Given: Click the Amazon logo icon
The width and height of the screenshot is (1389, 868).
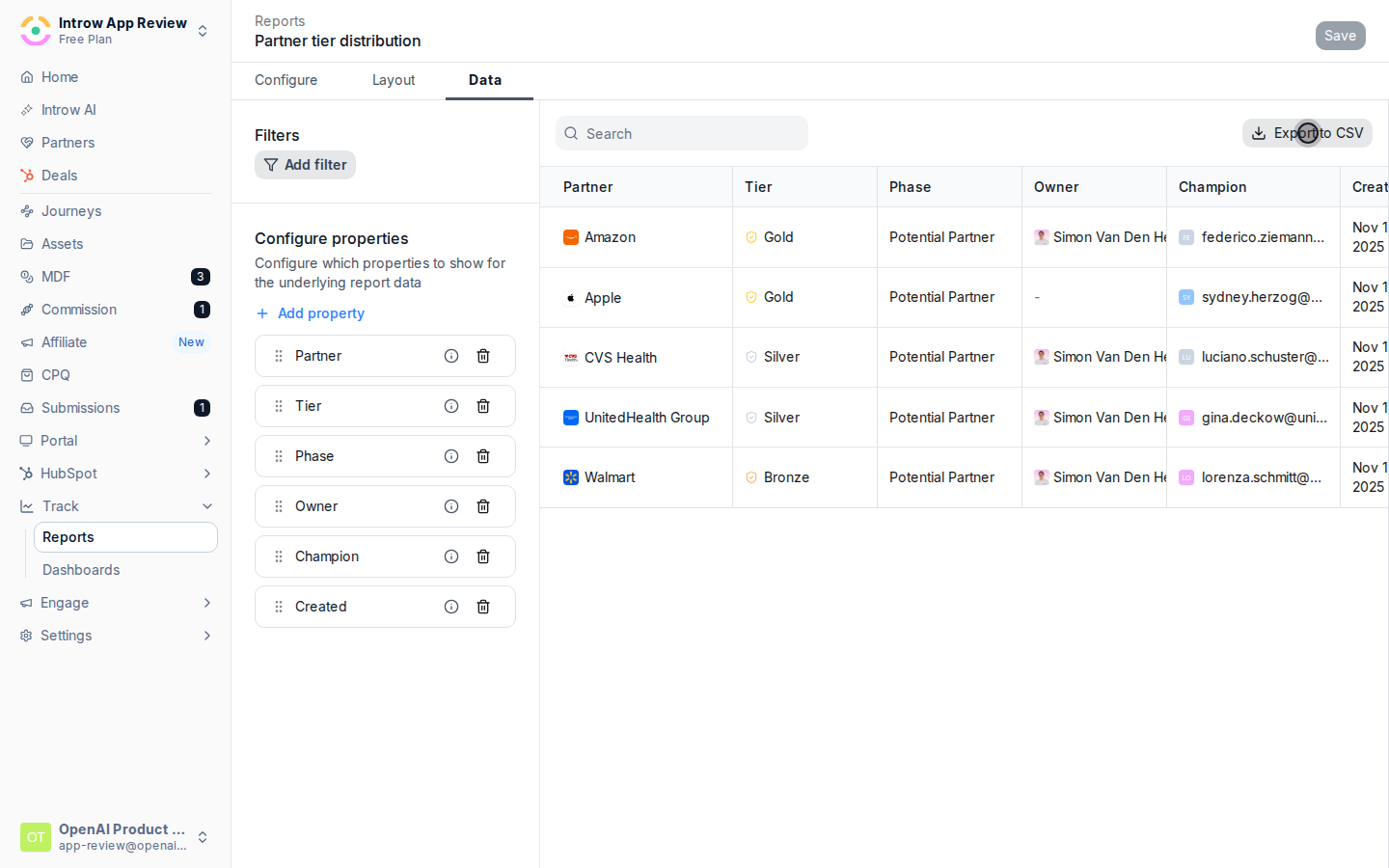Looking at the screenshot, I should pos(571,237).
